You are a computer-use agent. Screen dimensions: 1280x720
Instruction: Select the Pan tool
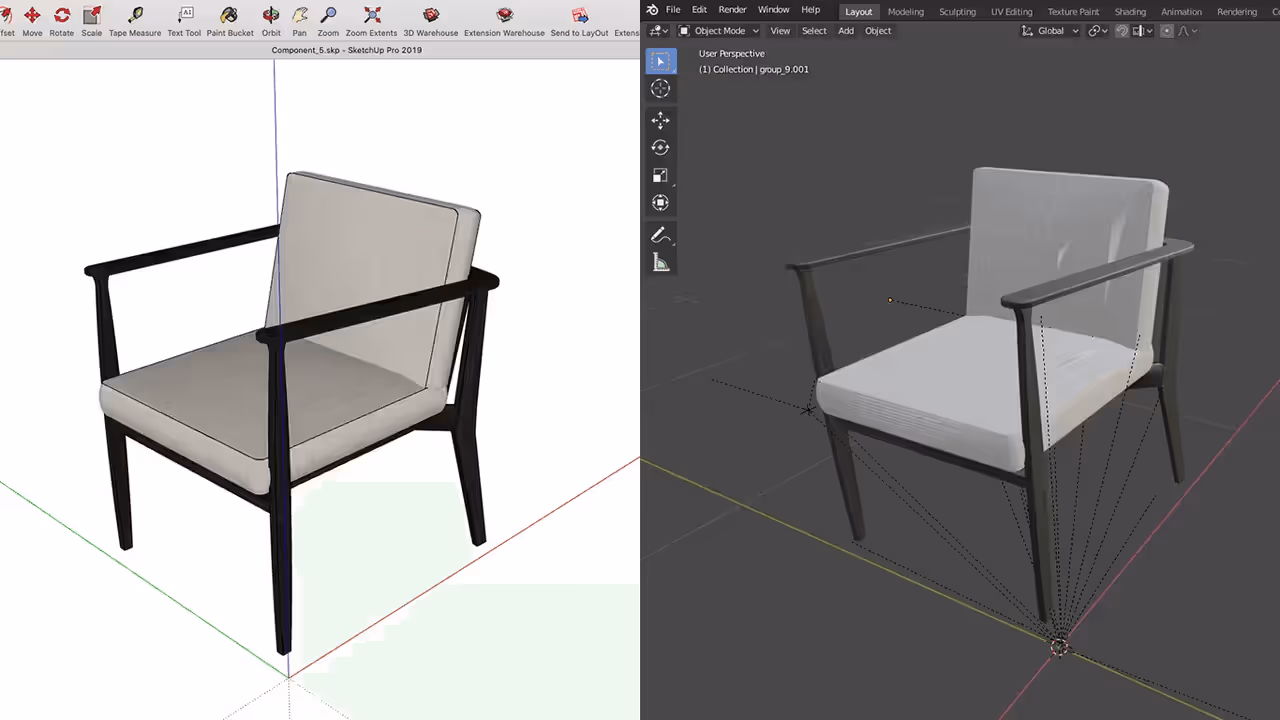point(300,20)
